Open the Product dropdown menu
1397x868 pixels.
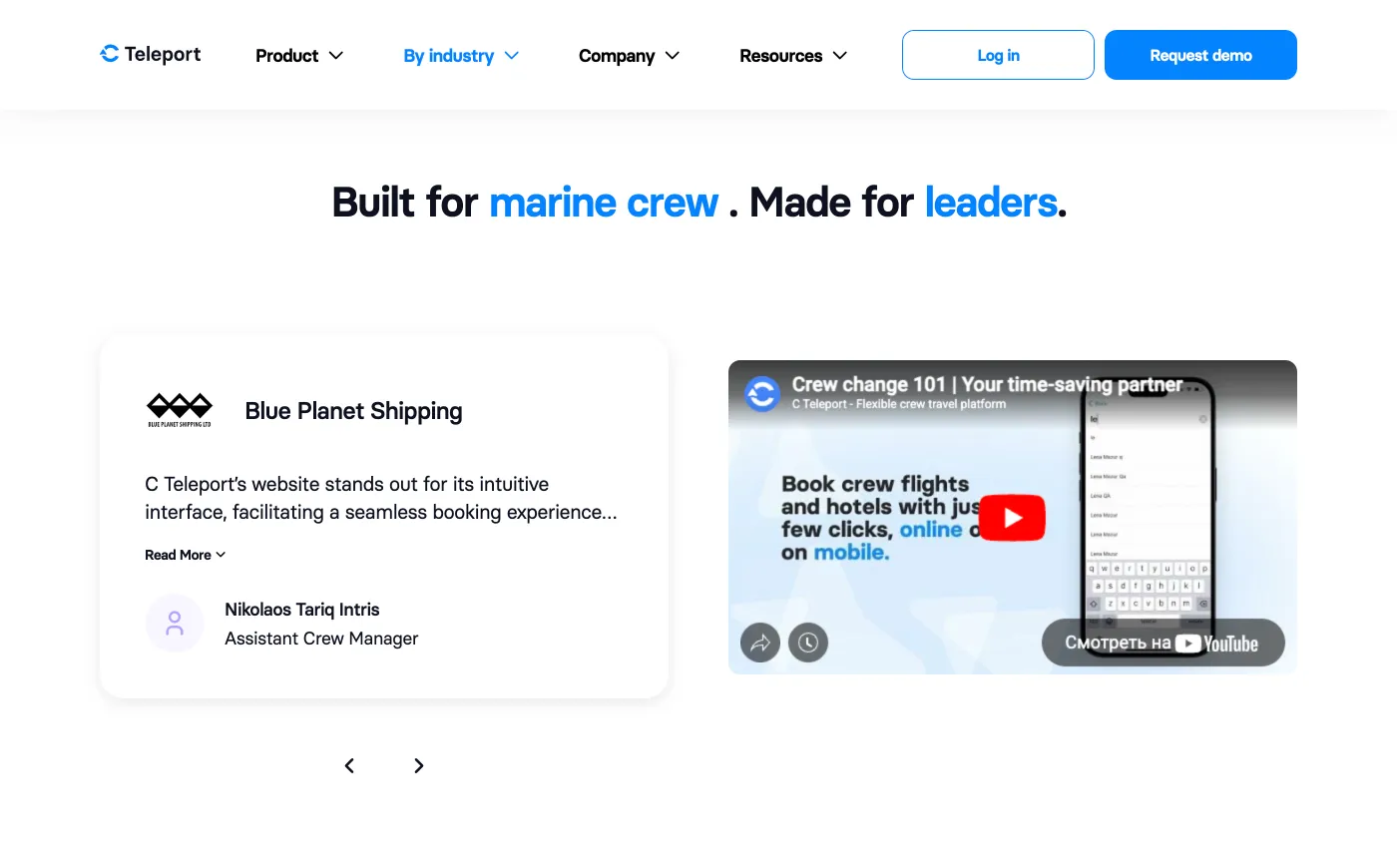[x=299, y=56]
